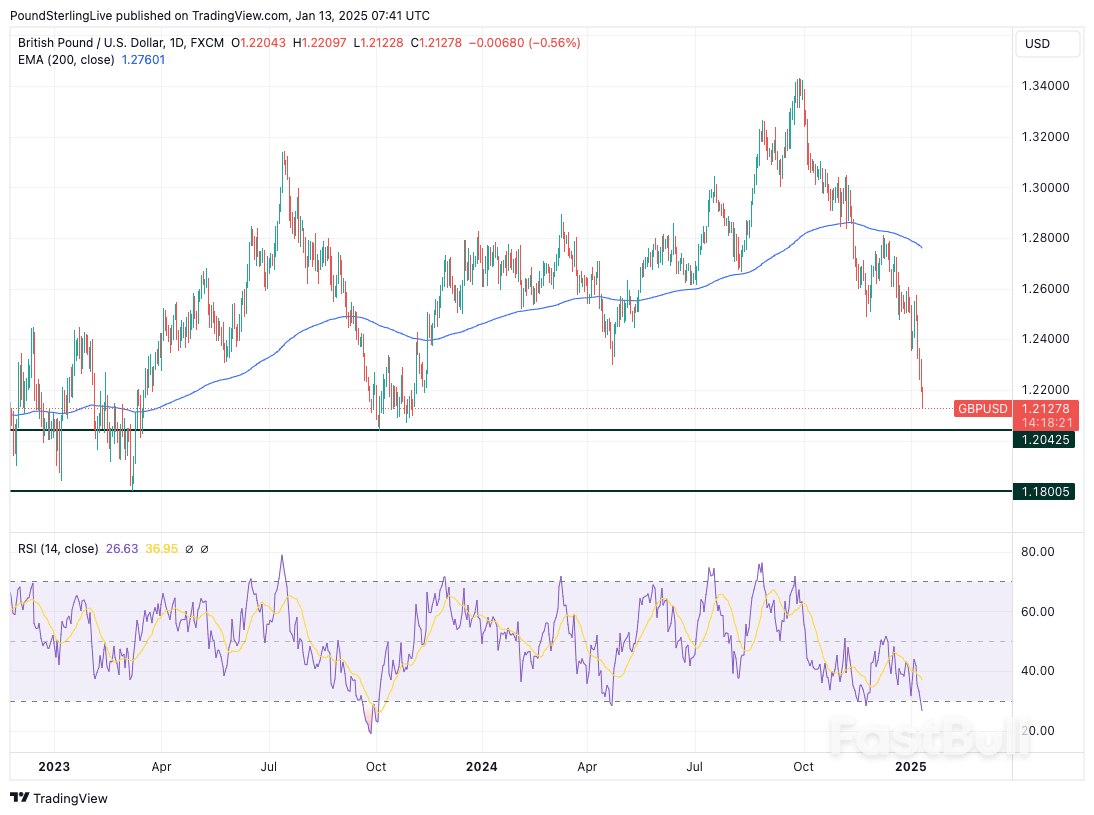Viewport: 1094px width, 815px height.
Task: Select the FXCM exchange label
Action: coord(207,43)
